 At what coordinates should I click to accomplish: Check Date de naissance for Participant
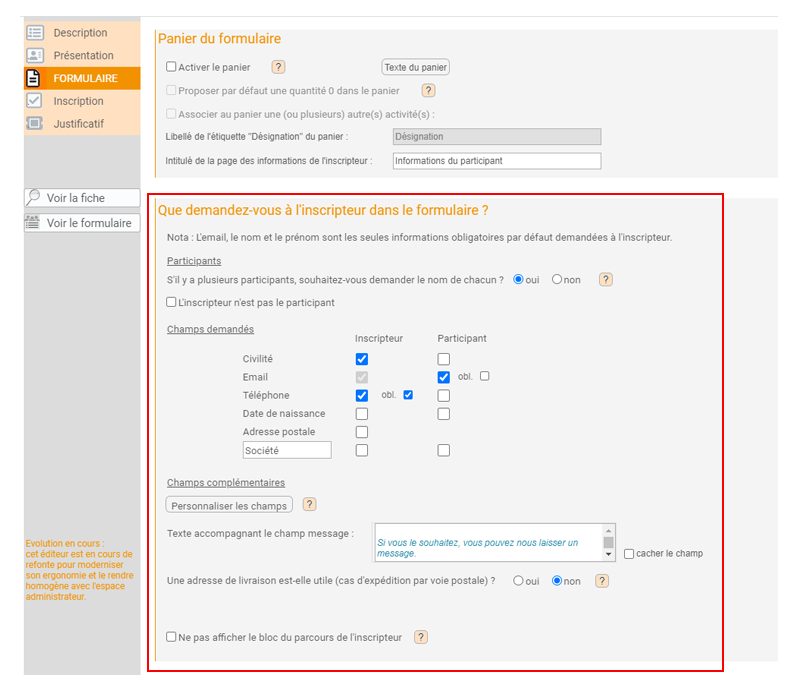coord(443,414)
